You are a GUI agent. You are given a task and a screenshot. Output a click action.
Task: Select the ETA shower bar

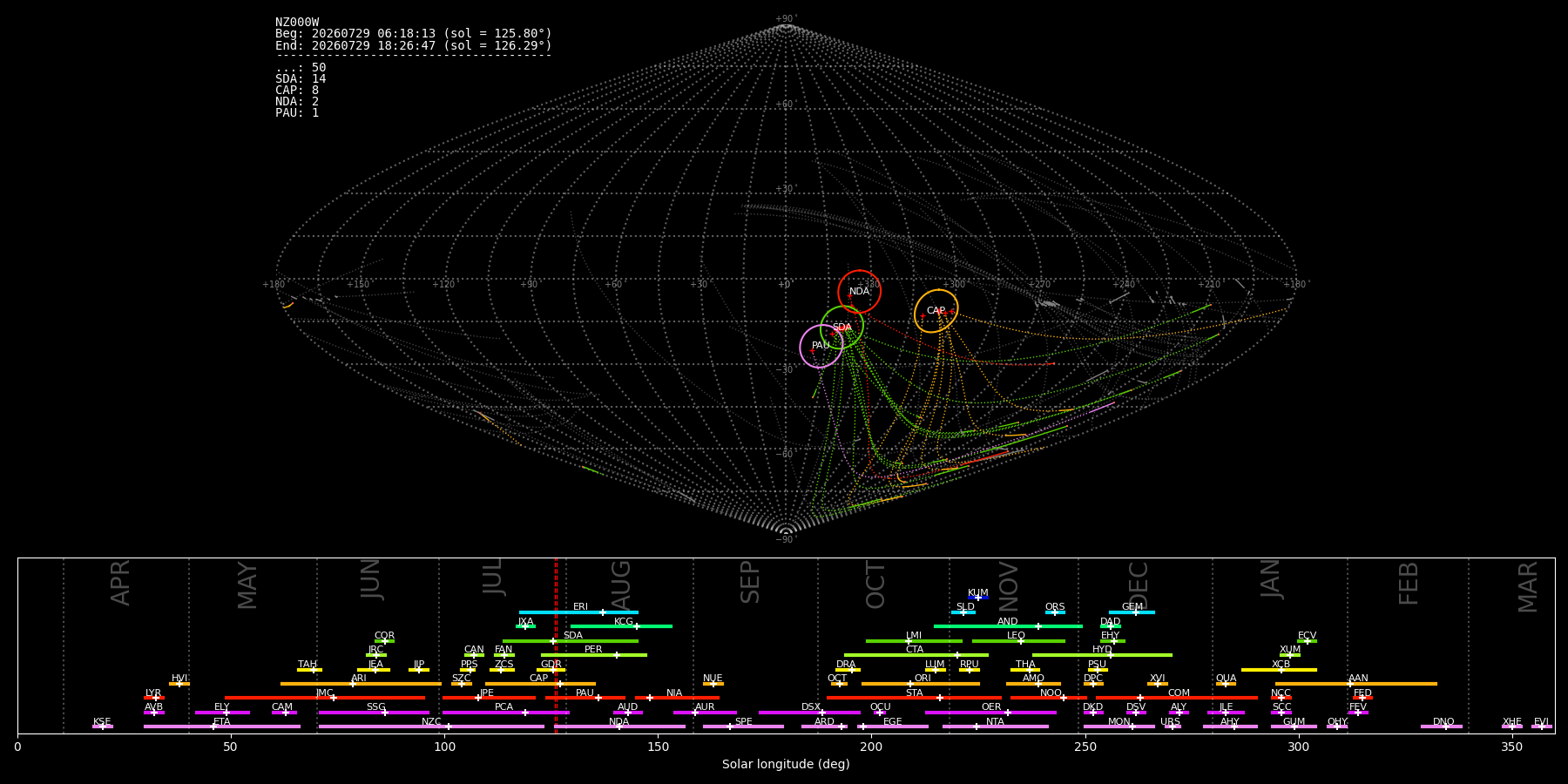coord(222,727)
